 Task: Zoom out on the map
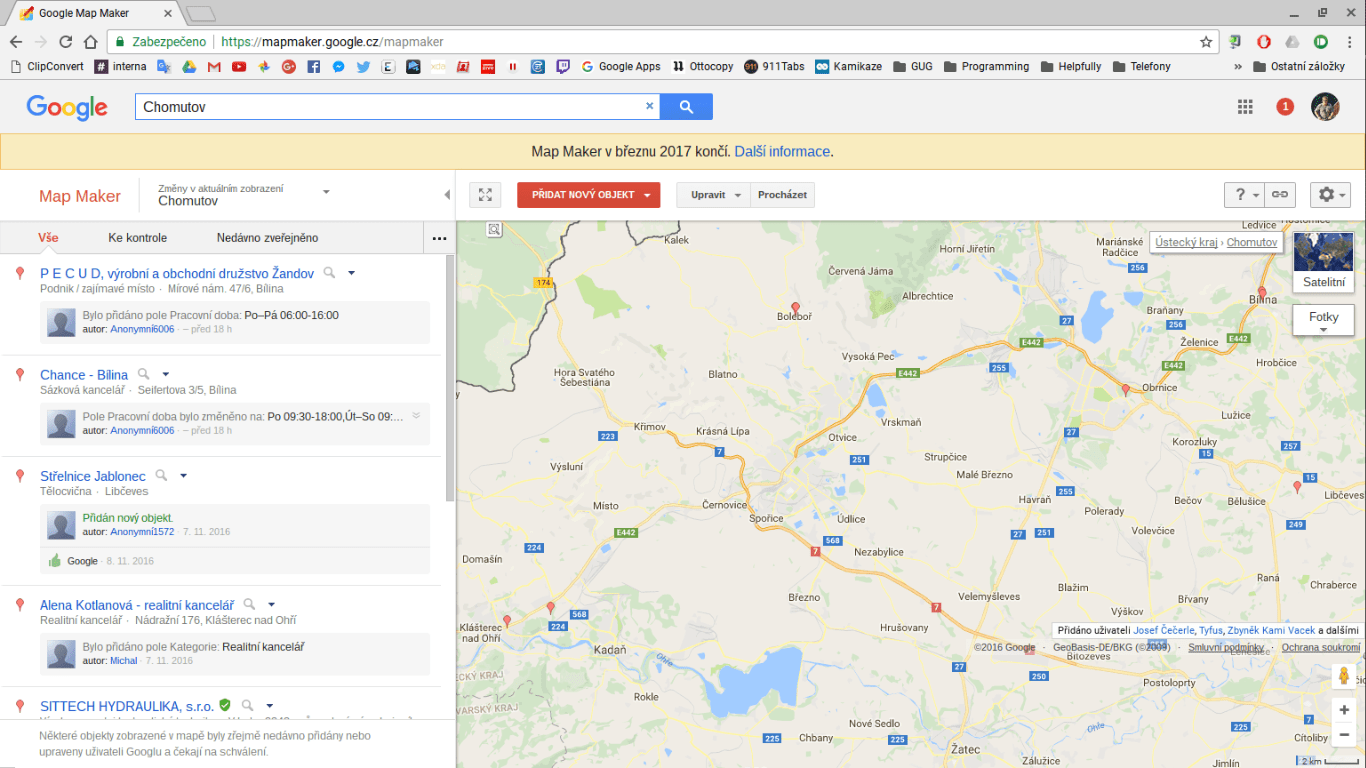click(x=1344, y=735)
